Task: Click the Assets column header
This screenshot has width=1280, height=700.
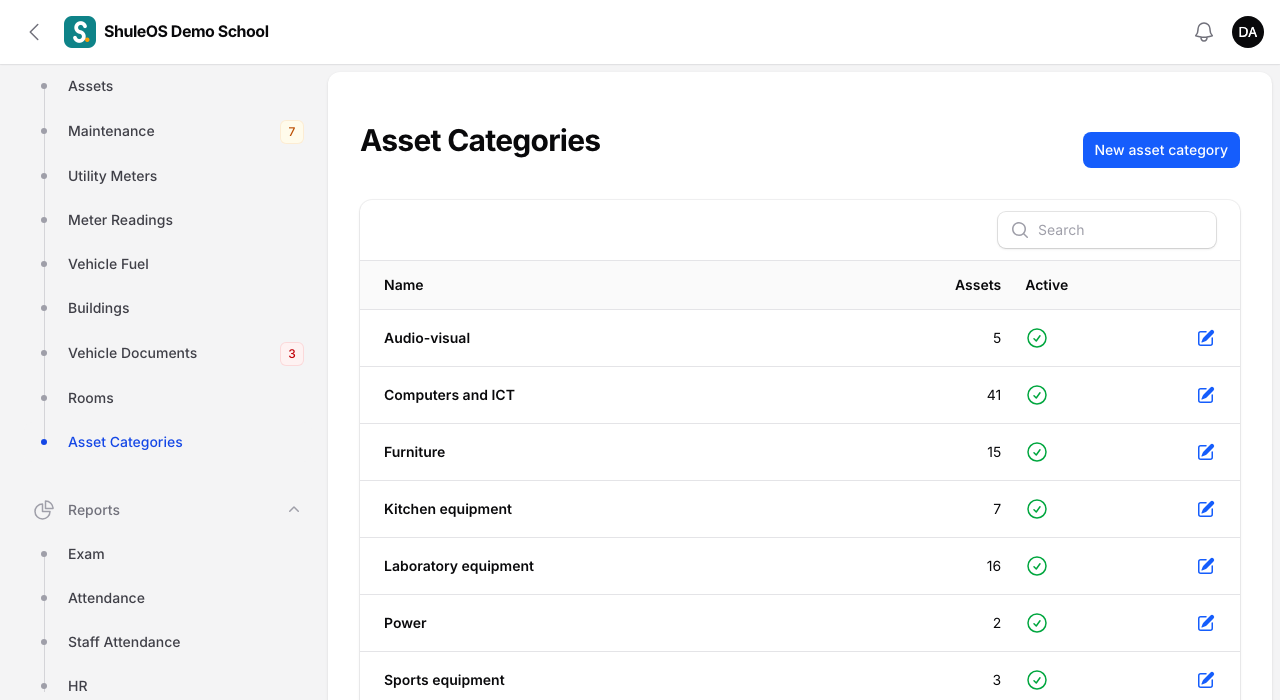Action: click(x=978, y=285)
